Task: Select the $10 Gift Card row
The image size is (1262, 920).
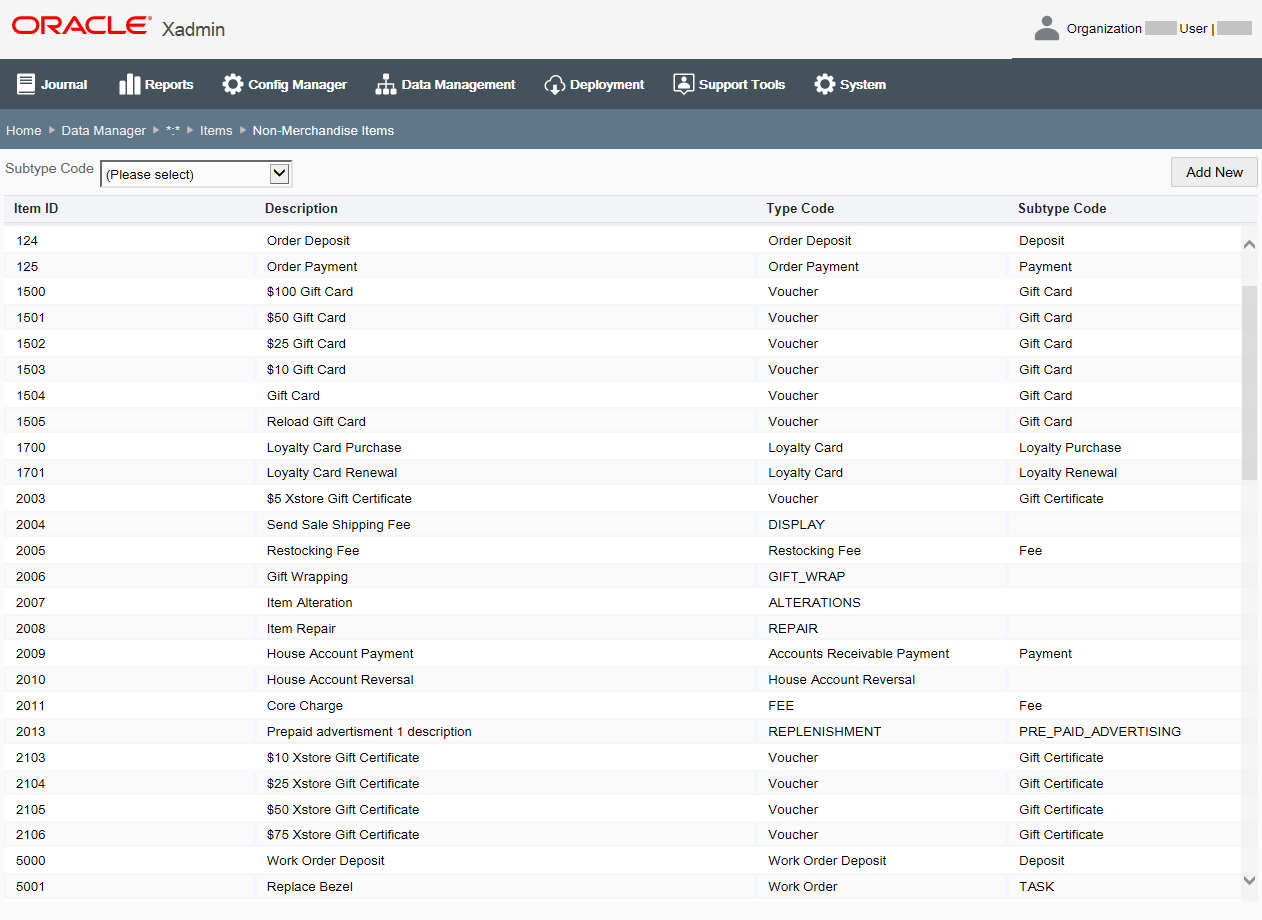Action: click(x=622, y=370)
